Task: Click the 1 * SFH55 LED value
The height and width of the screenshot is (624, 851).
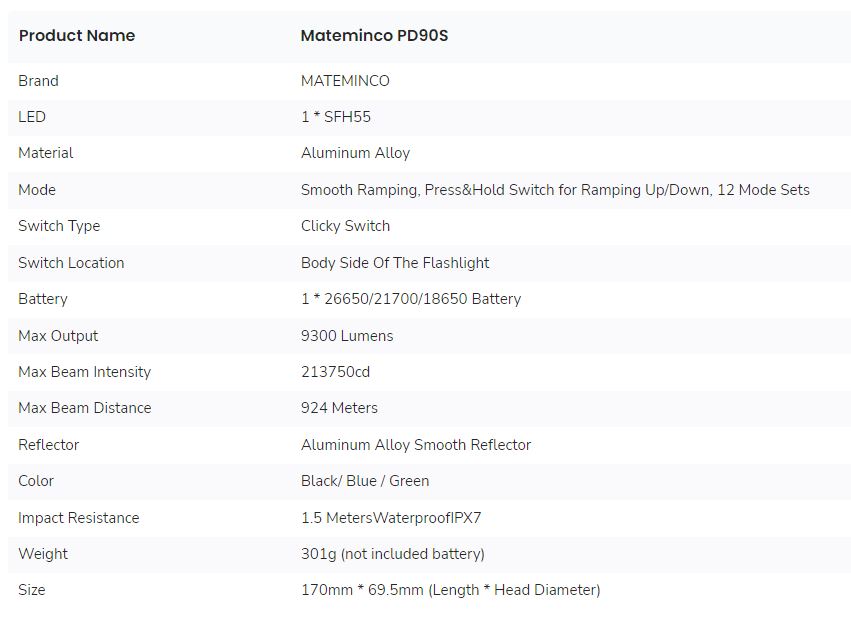Action: tap(336, 117)
